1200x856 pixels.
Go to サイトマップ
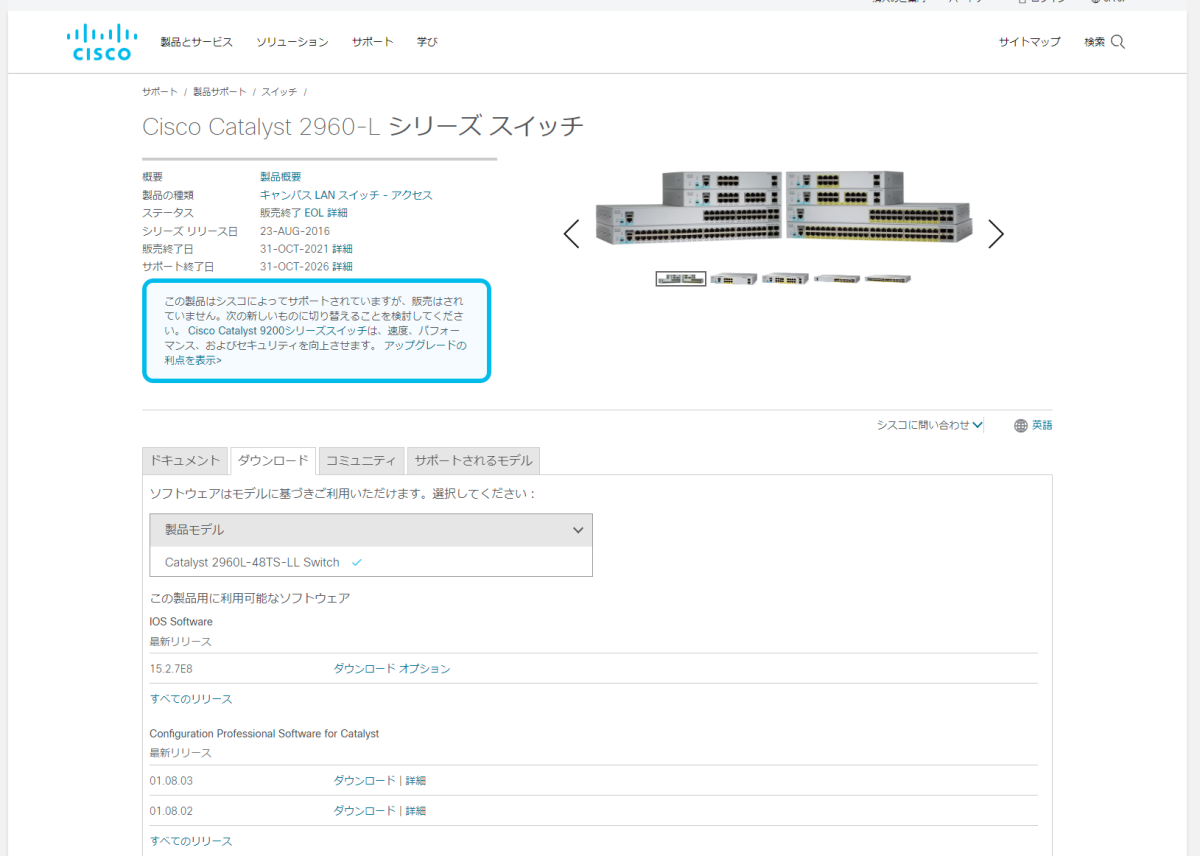point(1029,42)
